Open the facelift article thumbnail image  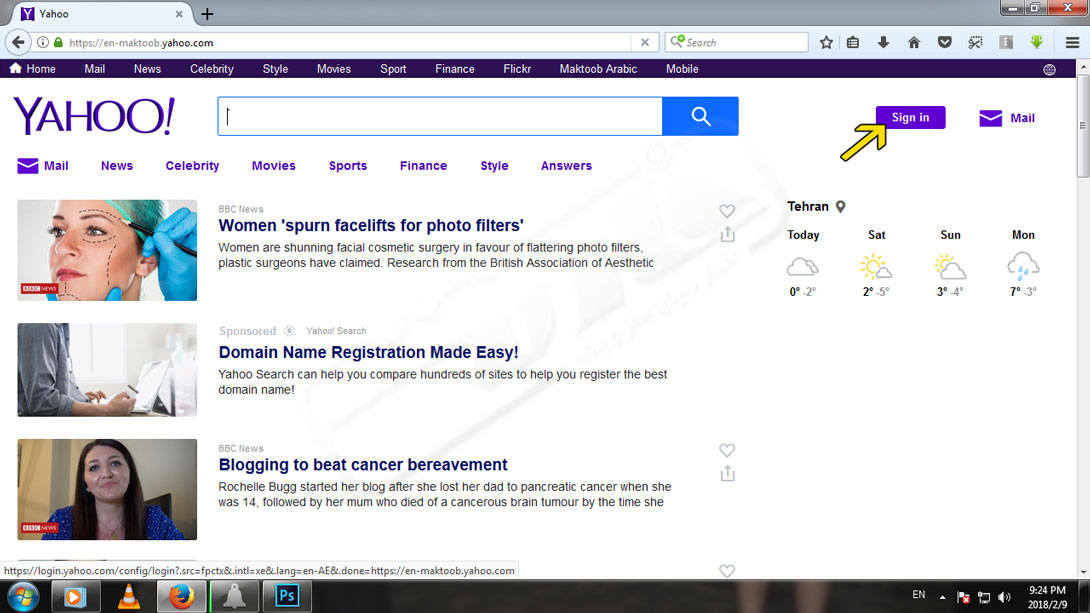(x=107, y=250)
